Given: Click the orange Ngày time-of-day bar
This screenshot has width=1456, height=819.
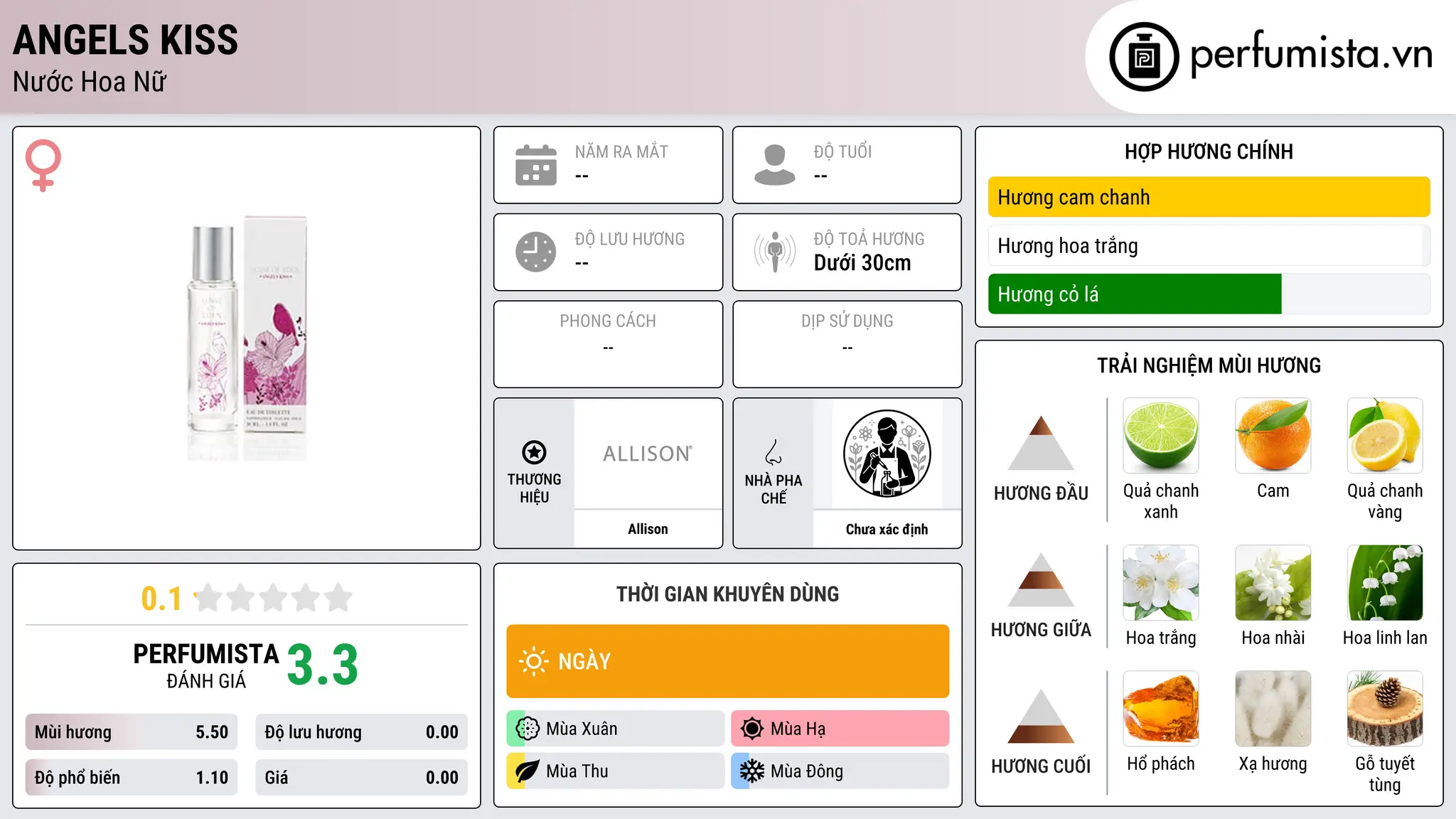Looking at the screenshot, I should (x=727, y=661).
